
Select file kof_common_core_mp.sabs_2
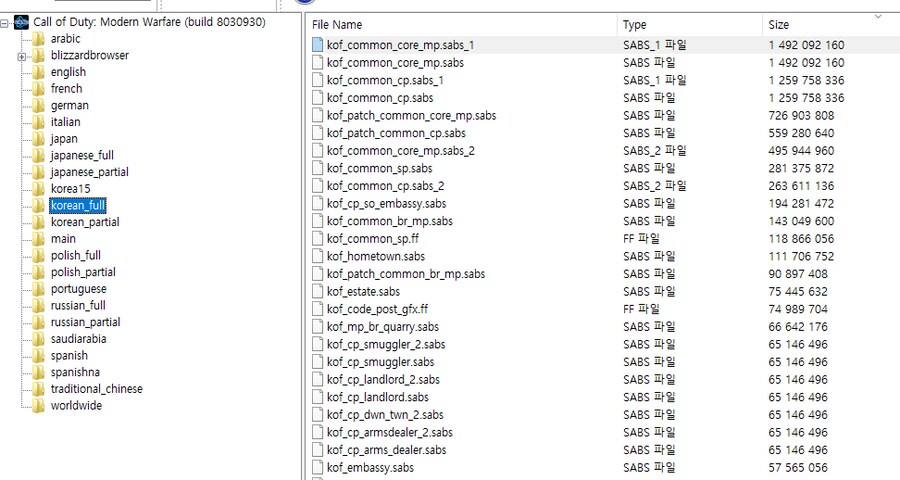tap(401, 151)
